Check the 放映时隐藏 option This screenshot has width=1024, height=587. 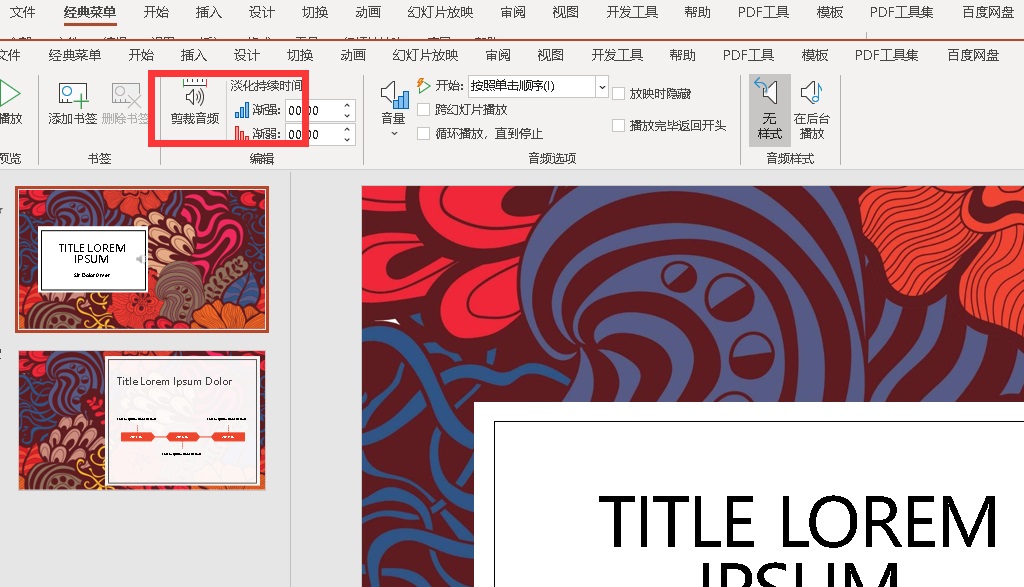click(x=618, y=93)
